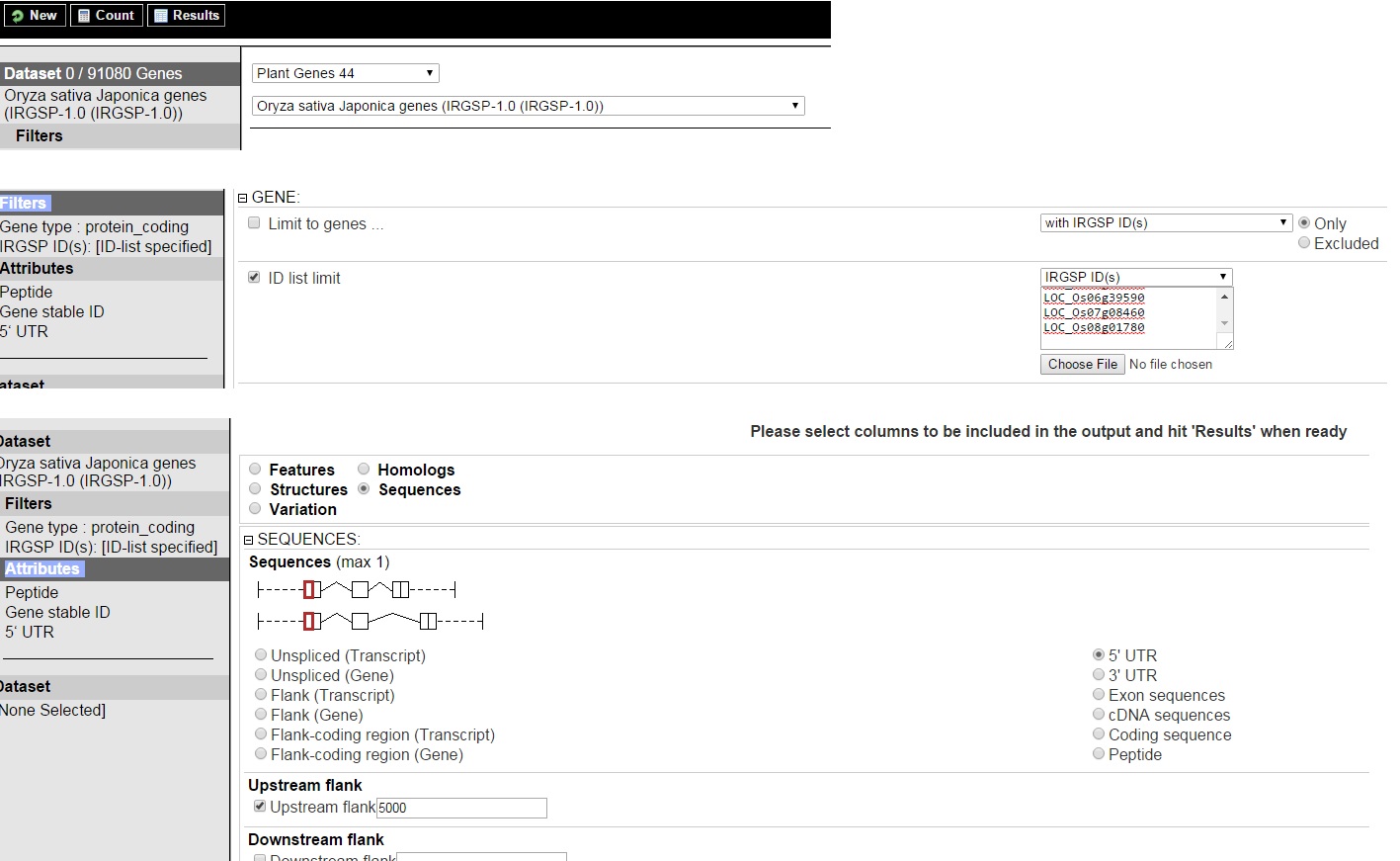Image resolution: width=1400 pixels, height=861 pixels.
Task: Uncheck the ID list limit checkbox
Action: coord(255,278)
